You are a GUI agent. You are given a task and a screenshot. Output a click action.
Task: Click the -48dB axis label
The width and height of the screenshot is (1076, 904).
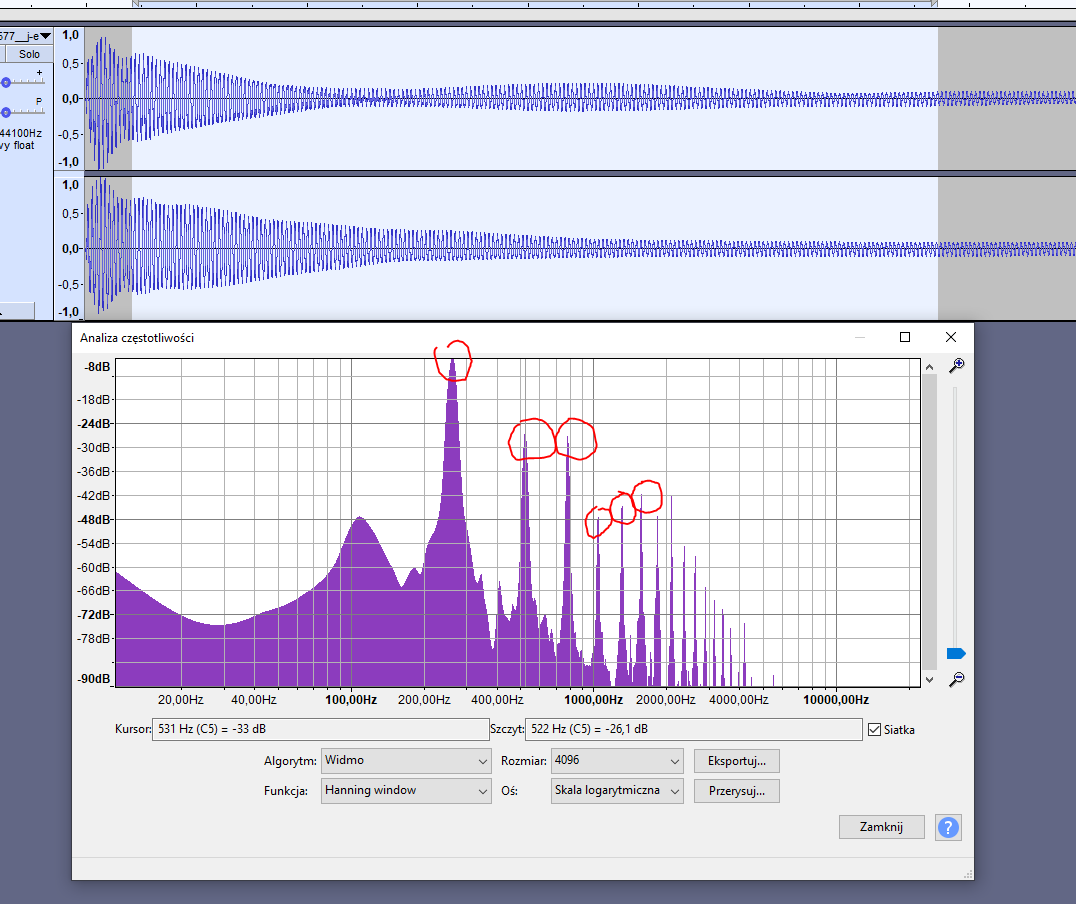pyautogui.click(x=94, y=520)
